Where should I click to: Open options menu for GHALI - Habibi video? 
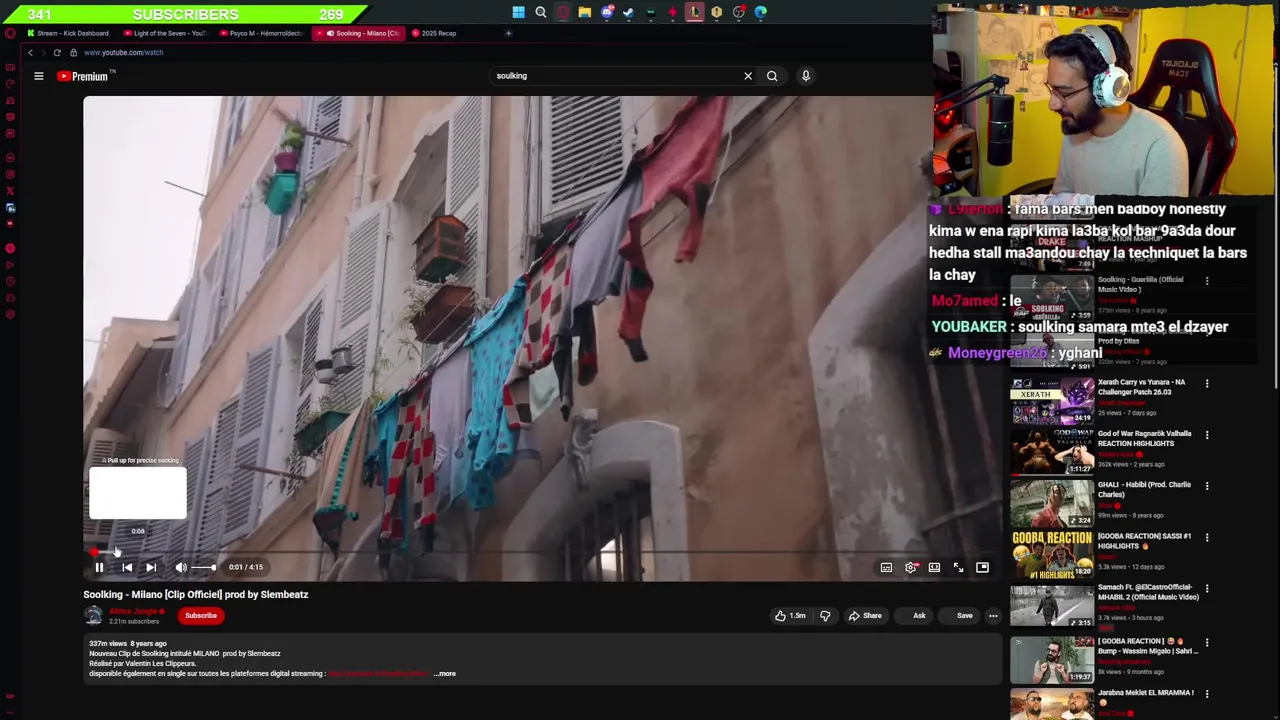[x=1207, y=486]
